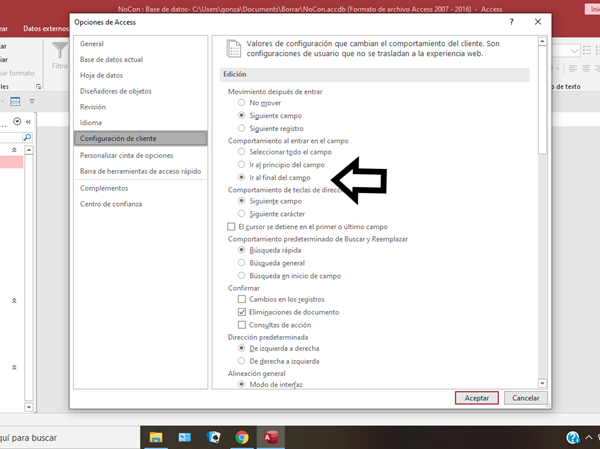Open Solitaire cards app in the taskbar

[214, 437]
